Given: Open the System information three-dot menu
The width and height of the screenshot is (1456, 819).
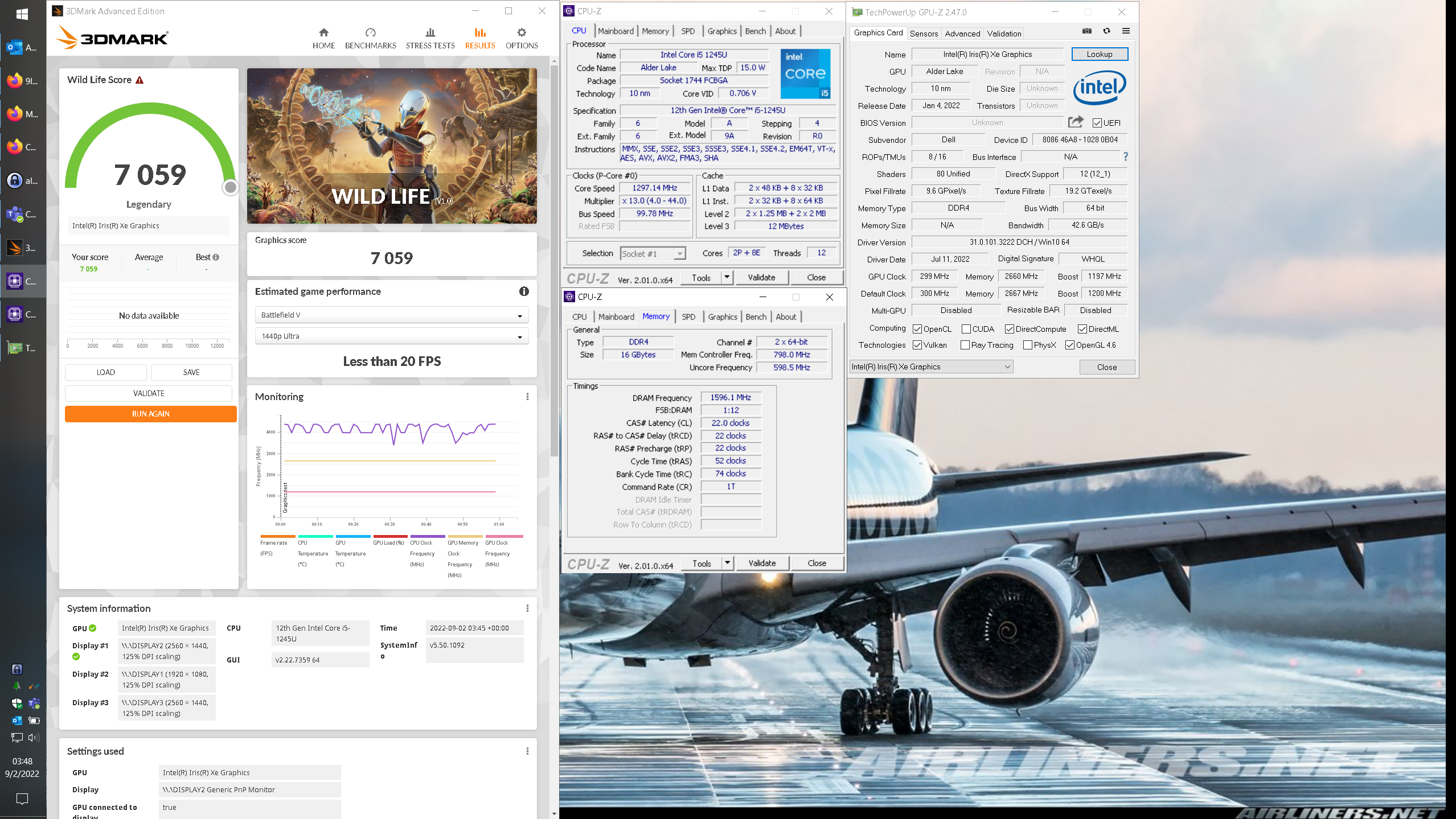Looking at the screenshot, I should [x=527, y=608].
